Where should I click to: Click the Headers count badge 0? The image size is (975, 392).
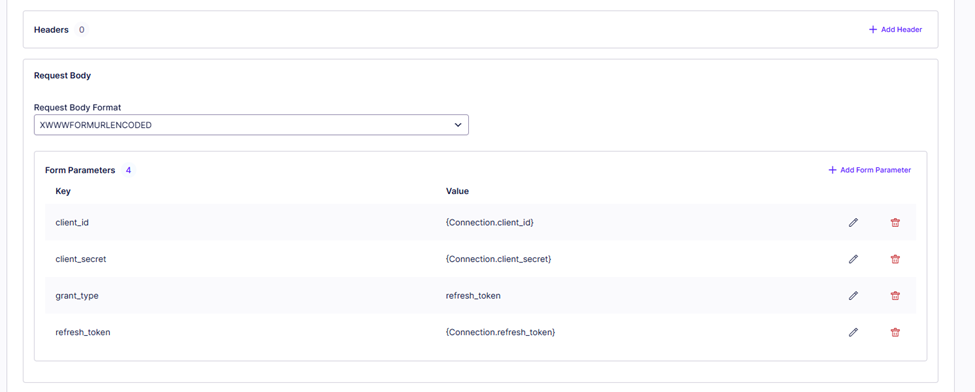pyautogui.click(x=81, y=29)
